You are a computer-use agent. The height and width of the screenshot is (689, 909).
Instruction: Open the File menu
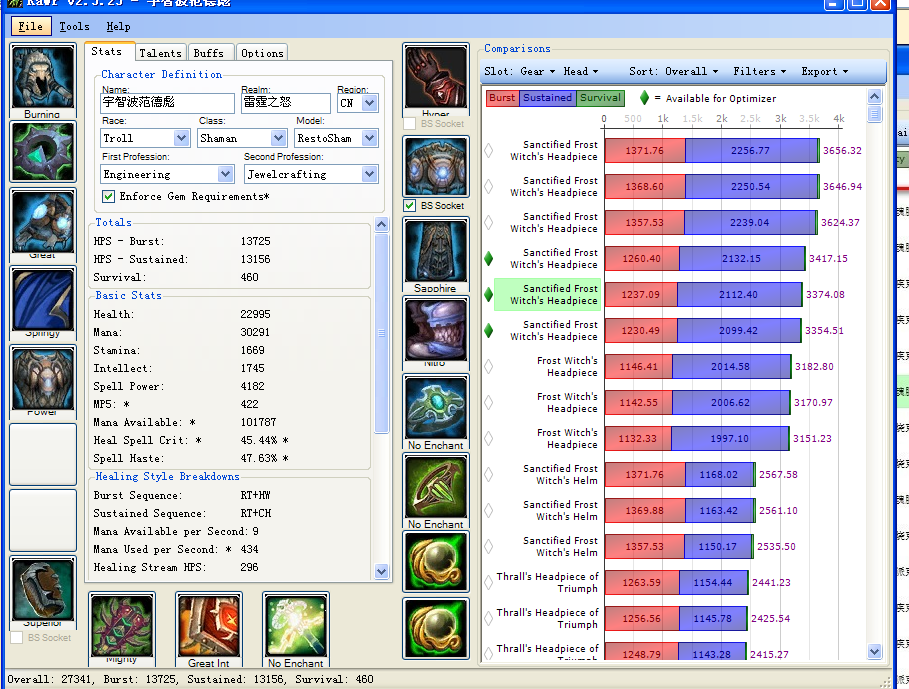click(x=31, y=27)
